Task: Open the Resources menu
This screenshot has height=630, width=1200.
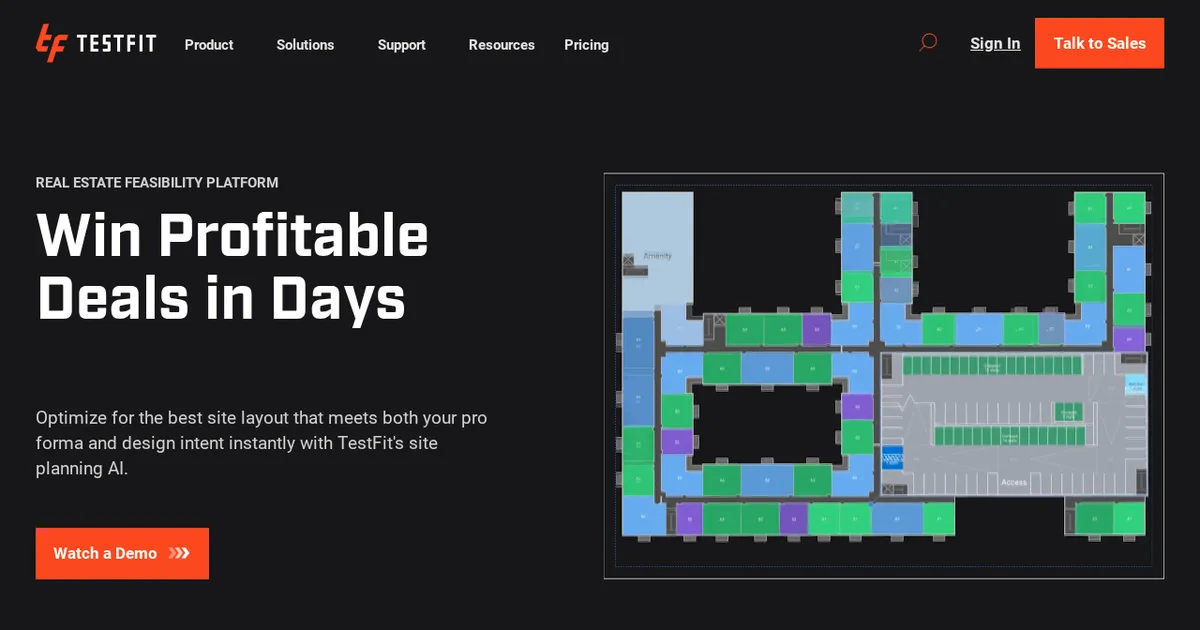Action: [501, 45]
